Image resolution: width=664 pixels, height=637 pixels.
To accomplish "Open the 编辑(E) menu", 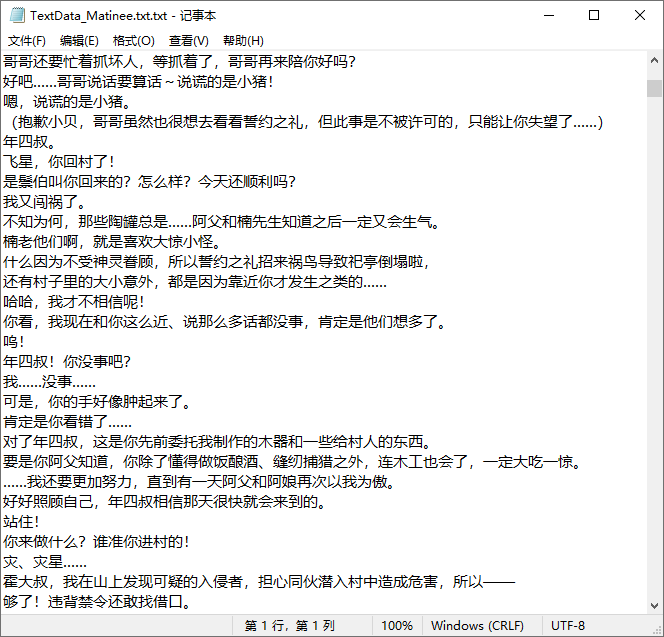I will point(79,41).
